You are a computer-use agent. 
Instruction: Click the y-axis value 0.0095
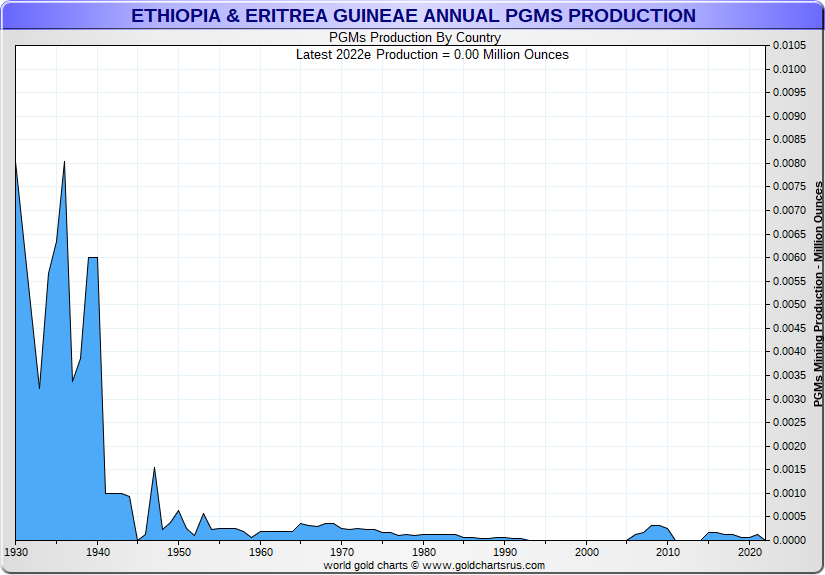point(789,93)
